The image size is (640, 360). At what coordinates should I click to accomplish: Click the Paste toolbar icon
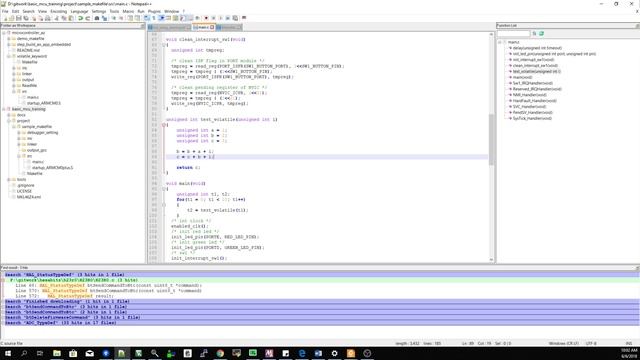pos(71,18)
